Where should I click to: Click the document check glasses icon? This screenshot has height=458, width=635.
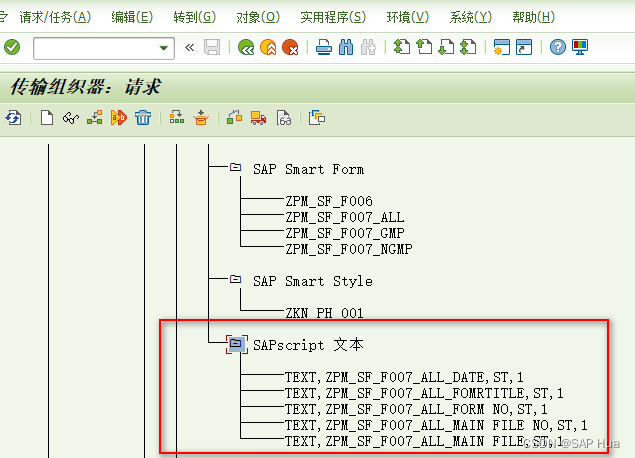click(283, 118)
